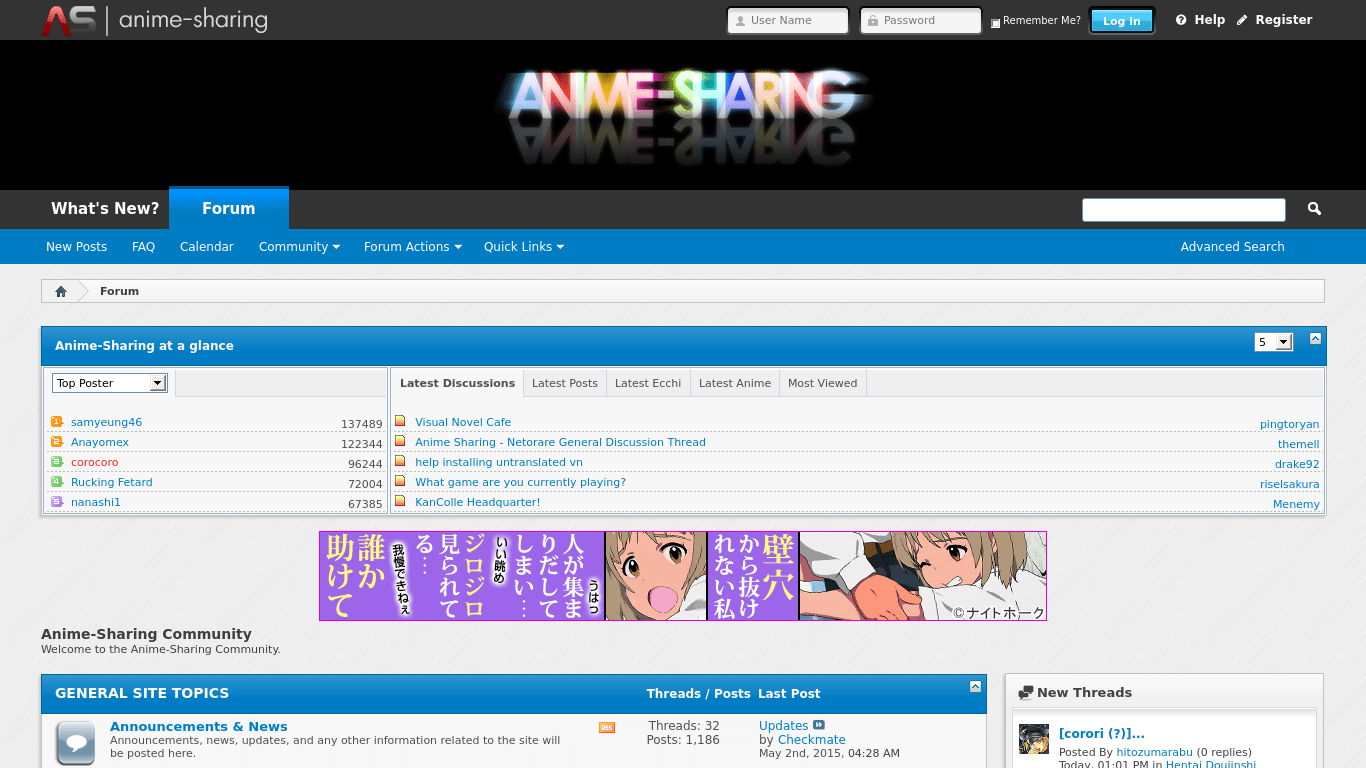Open the [corori (?)]... new thread
1366x768 pixels.
coord(1101,734)
